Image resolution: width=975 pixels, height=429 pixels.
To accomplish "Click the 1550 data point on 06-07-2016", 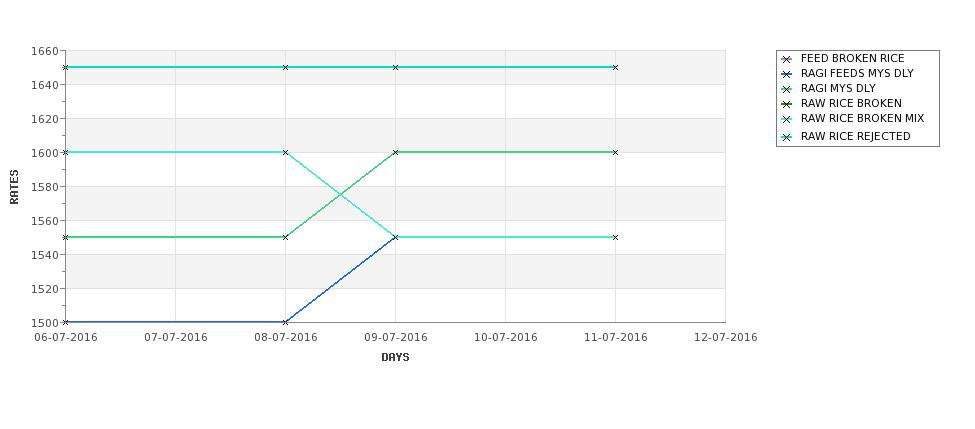I will (65, 238).
